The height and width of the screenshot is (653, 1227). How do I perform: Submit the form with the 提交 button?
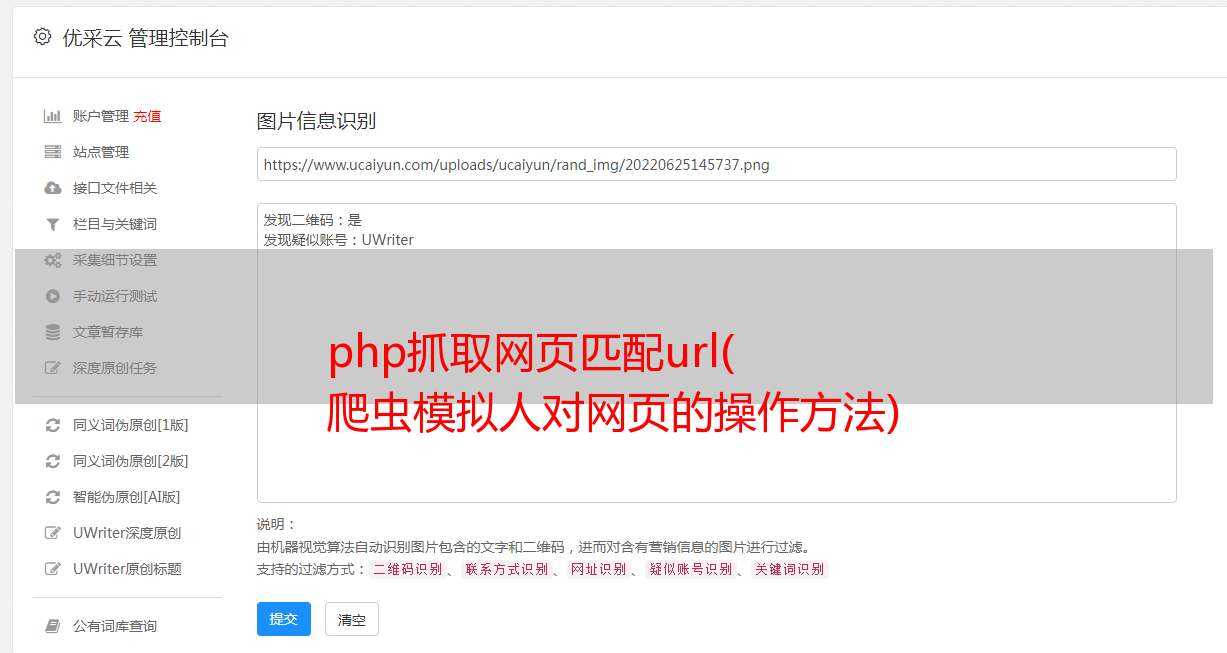tap(284, 619)
